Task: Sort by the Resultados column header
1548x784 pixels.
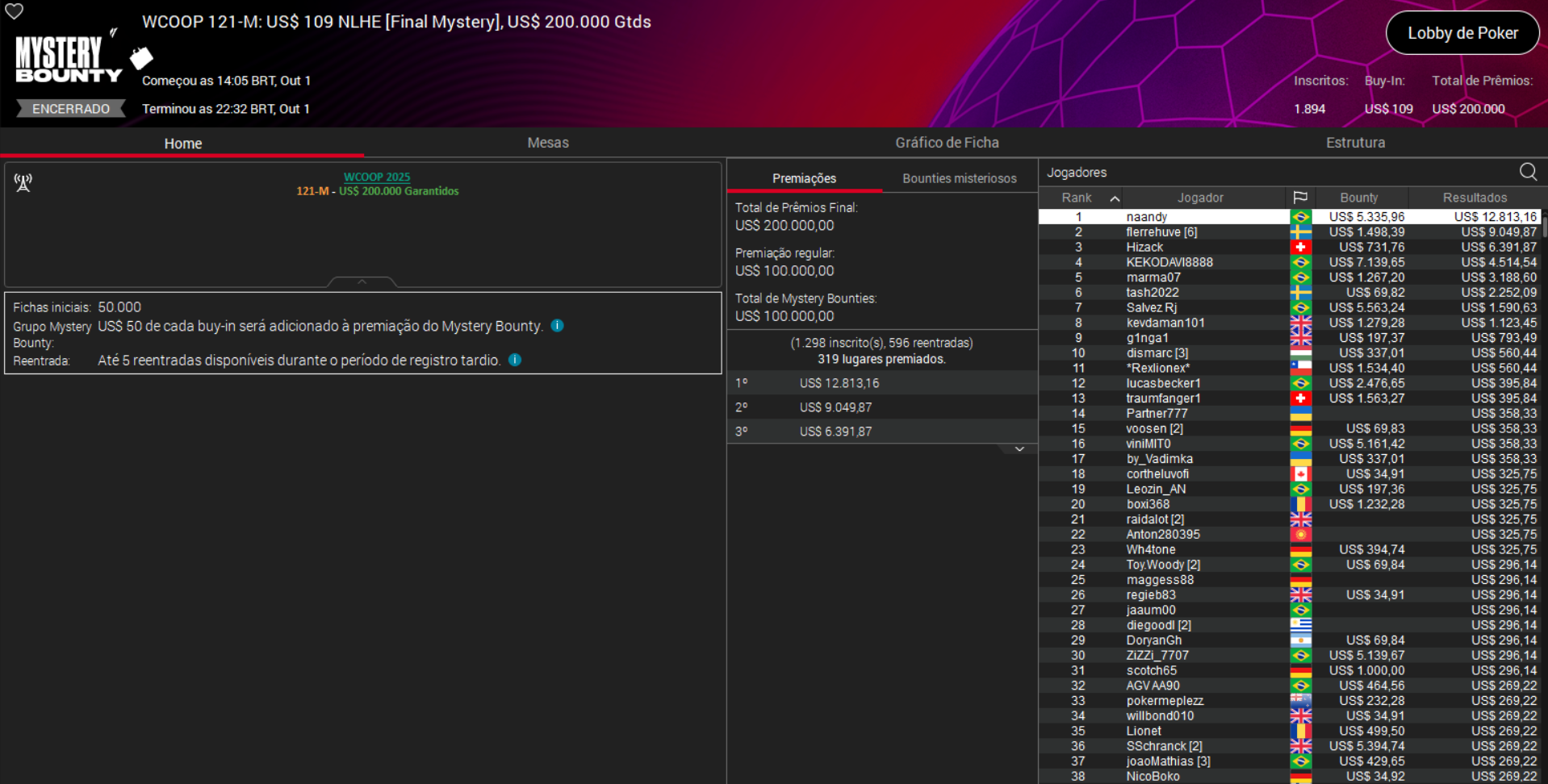Action: pos(1474,198)
